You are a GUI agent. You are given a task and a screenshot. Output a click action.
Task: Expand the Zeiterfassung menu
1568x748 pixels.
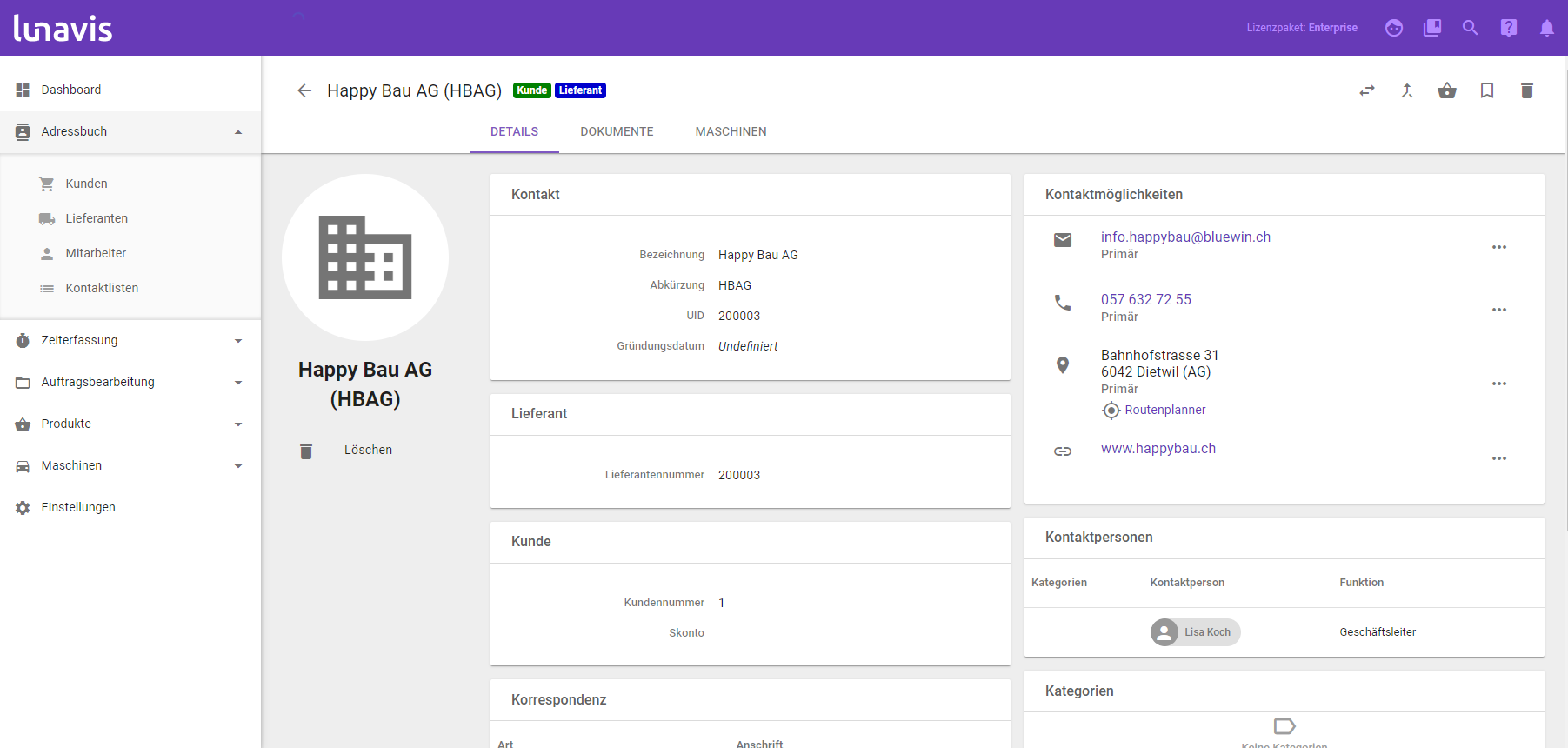point(238,341)
